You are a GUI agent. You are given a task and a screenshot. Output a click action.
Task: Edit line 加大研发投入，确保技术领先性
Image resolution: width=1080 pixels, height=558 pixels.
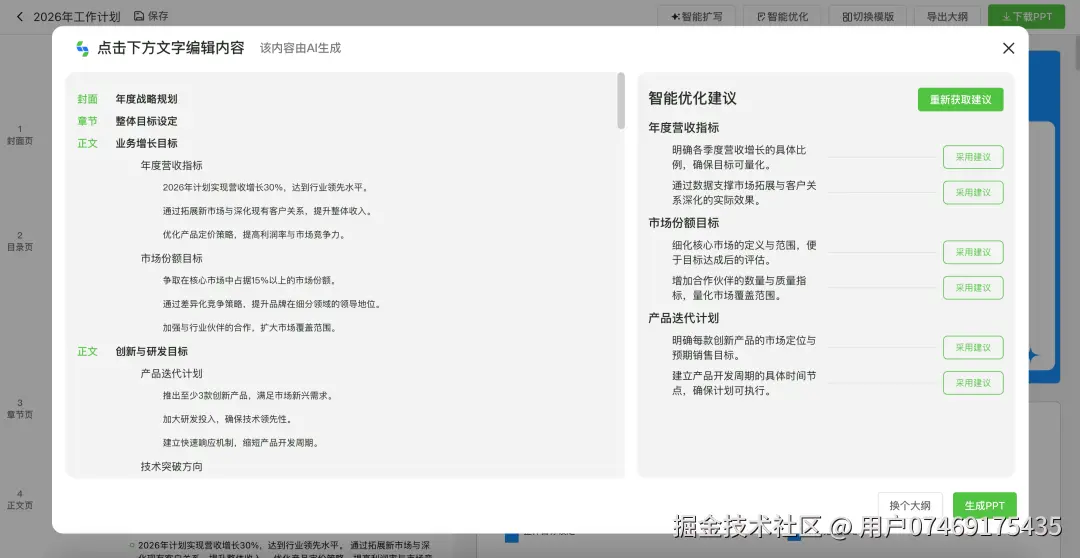(x=227, y=419)
